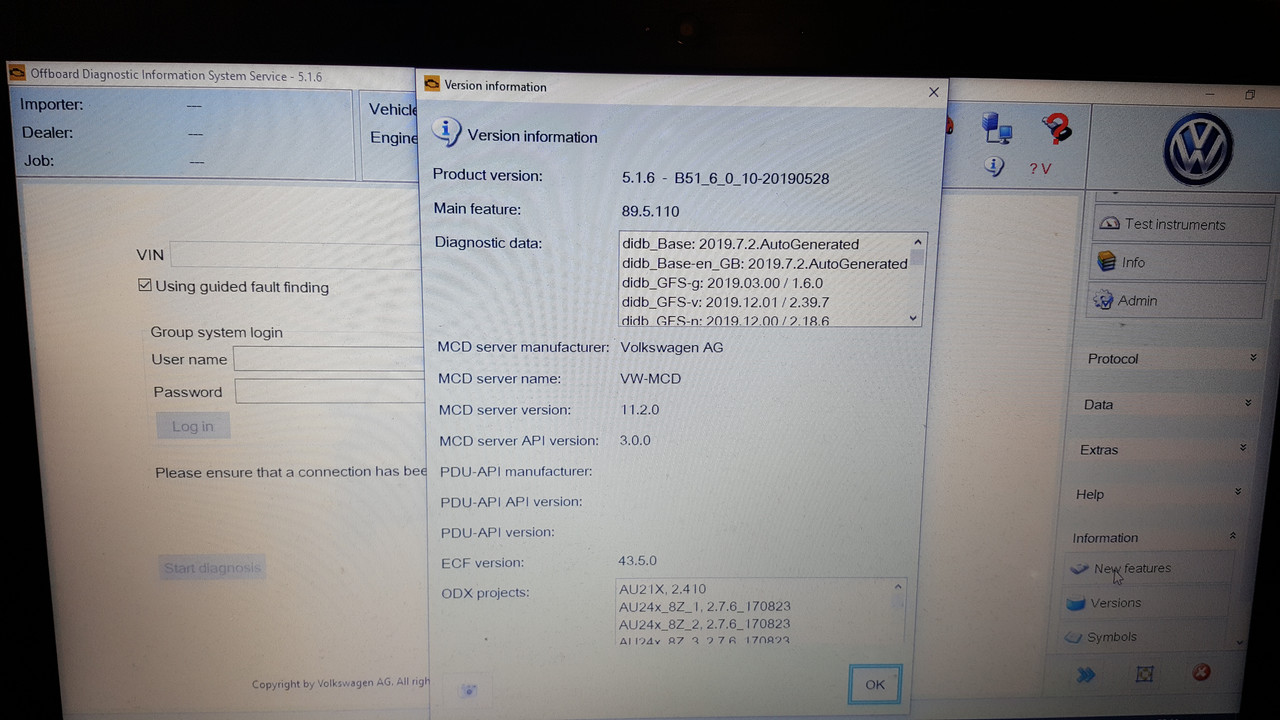
Task: Click the red question mark help icon
Action: point(1056,128)
